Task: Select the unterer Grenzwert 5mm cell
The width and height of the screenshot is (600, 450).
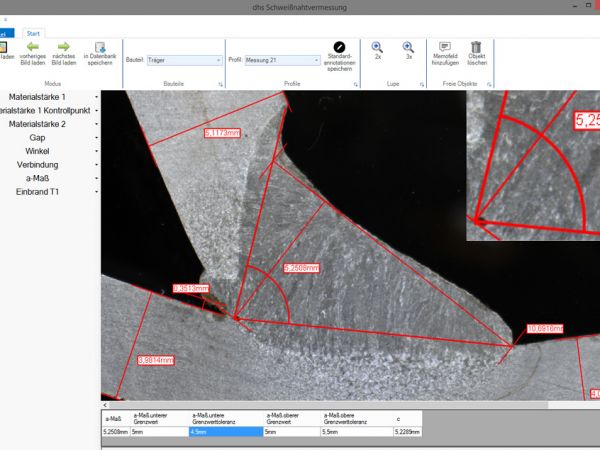Action: pos(160,432)
